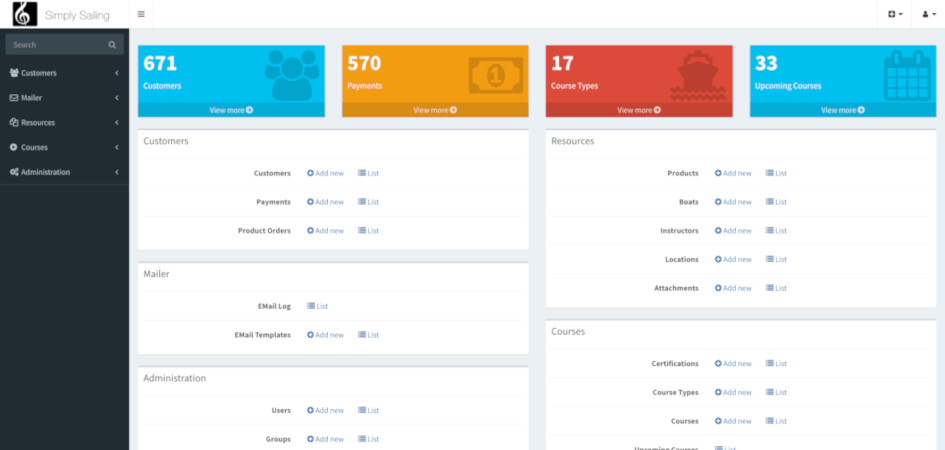Click the ship icon on Course Types card
This screenshot has height=450, width=945.
point(698,75)
